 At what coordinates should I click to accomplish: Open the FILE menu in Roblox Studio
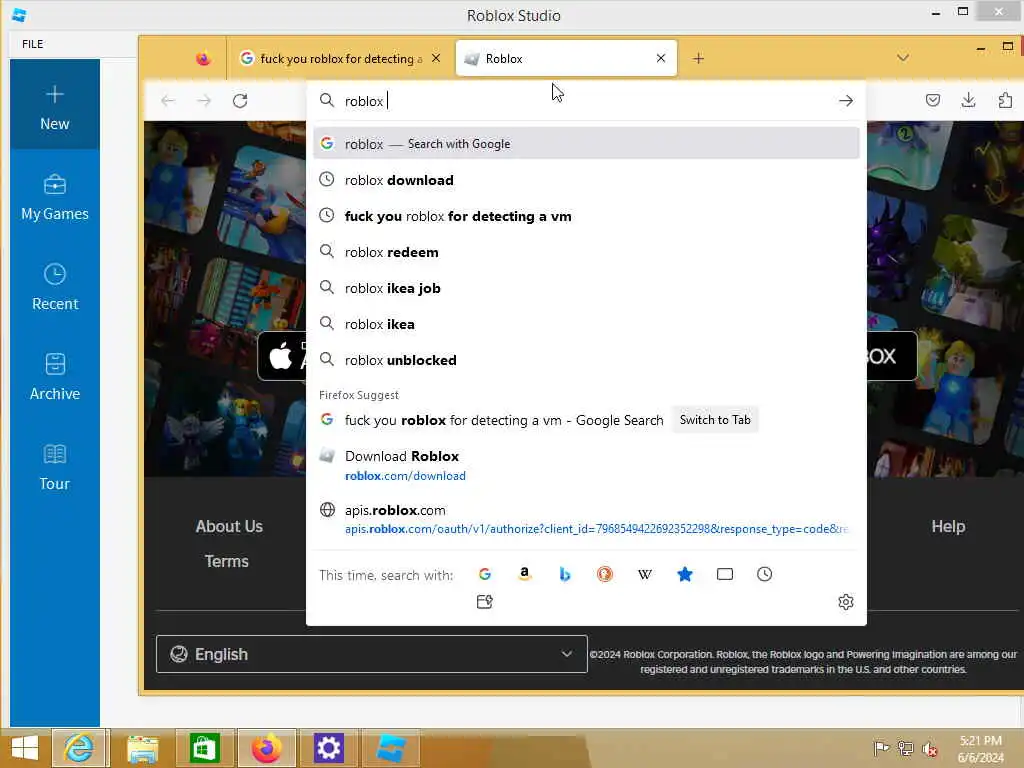click(x=33, y=44)
